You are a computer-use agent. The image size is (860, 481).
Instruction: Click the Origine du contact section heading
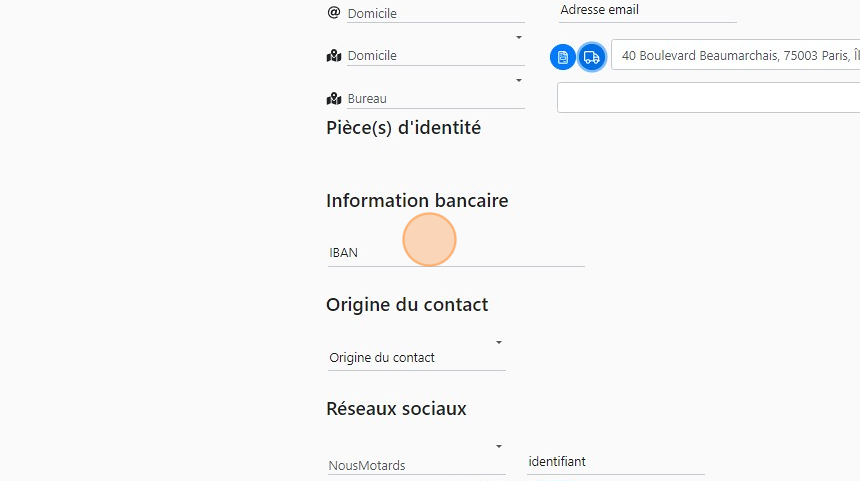(x=407, y=305)
